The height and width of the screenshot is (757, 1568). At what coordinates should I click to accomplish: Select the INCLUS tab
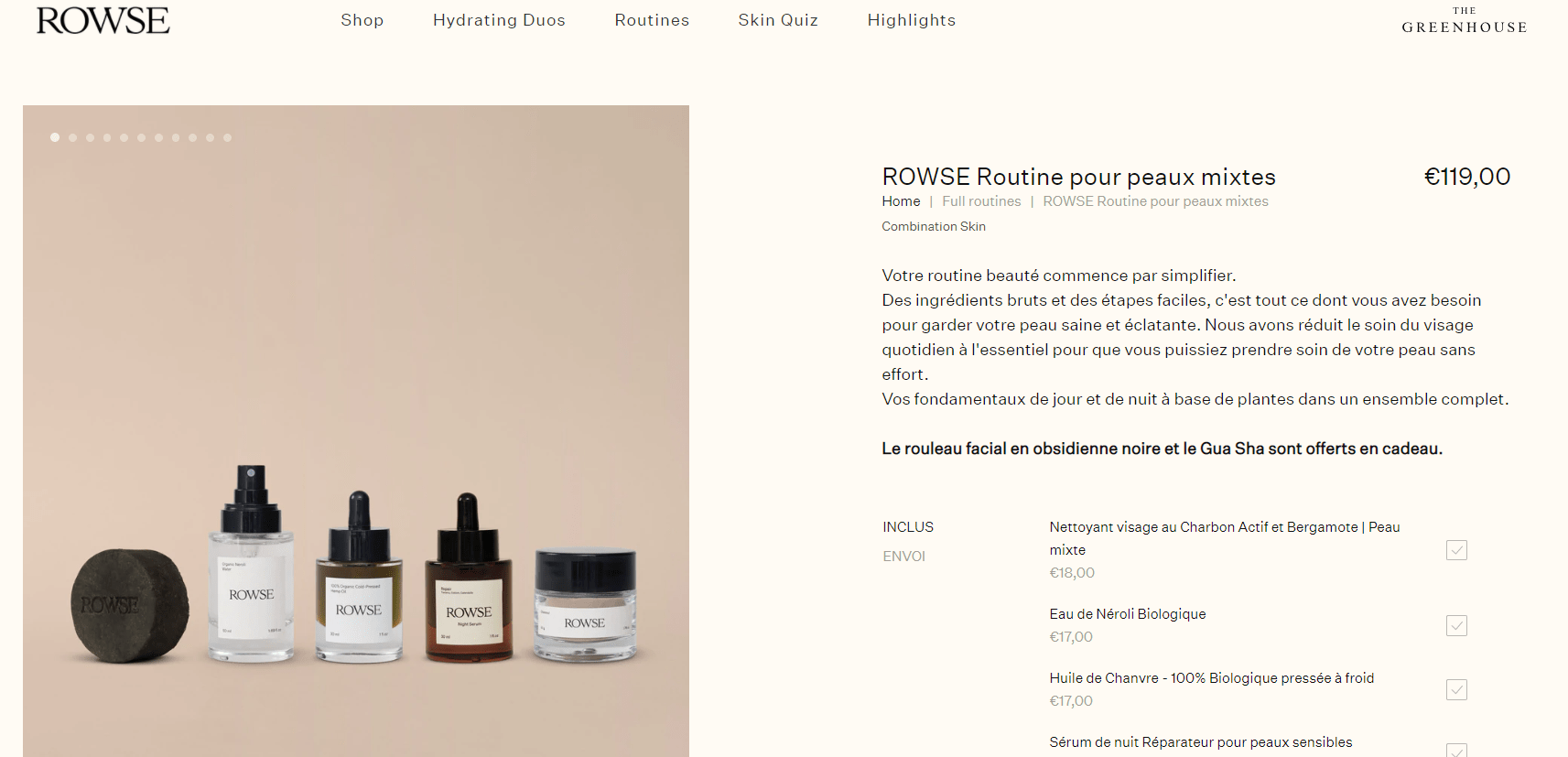(908, 527)
